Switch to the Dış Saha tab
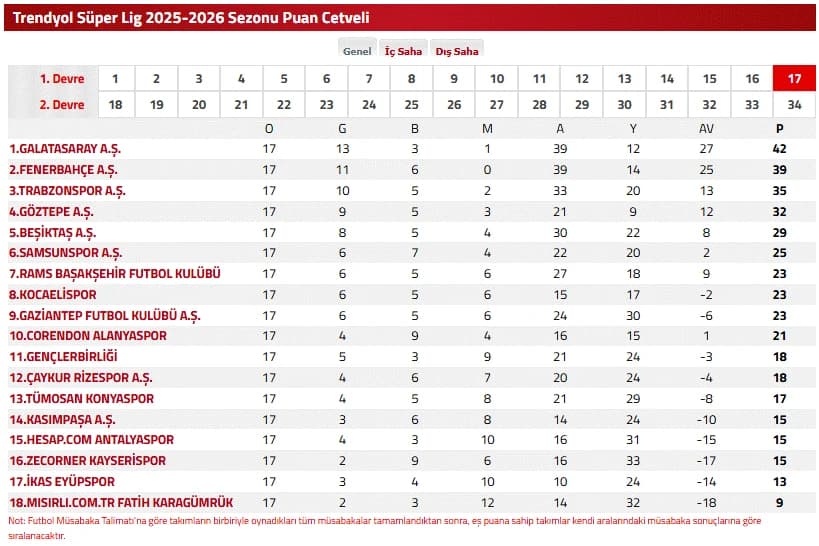 (457, 50)
